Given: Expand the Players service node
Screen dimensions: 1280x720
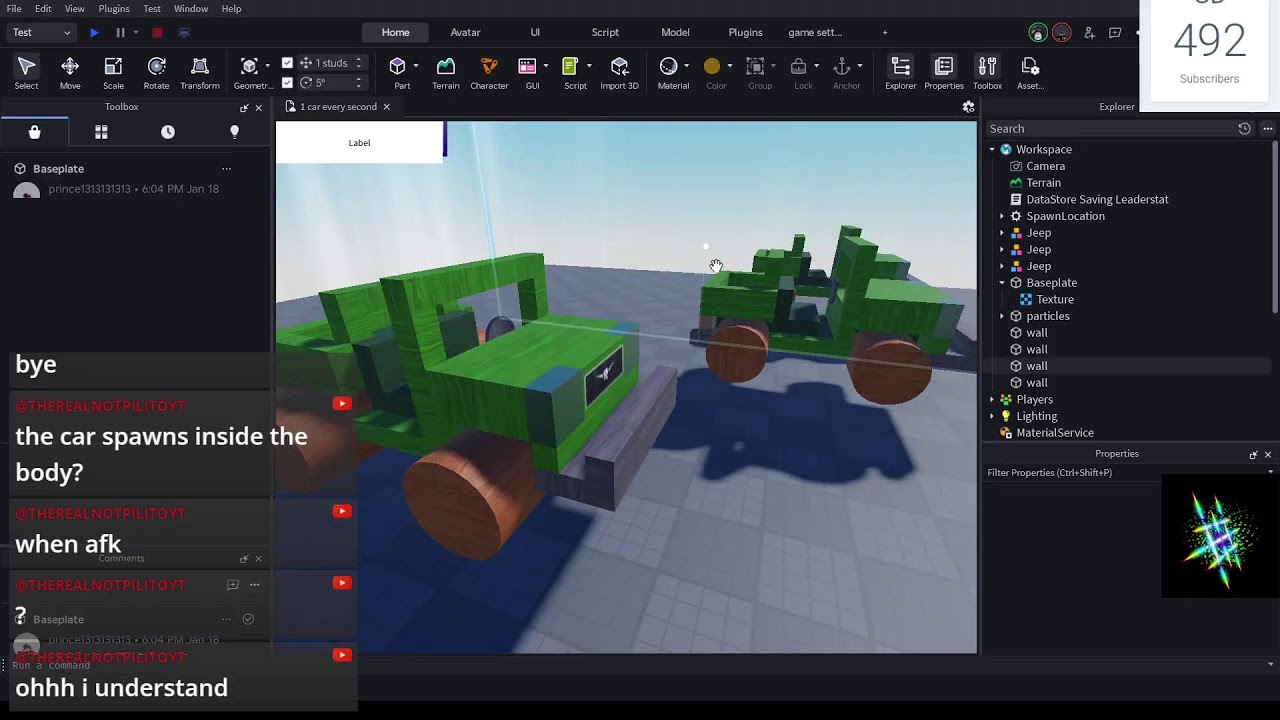Looking at the screenshot, I should tap(993, 400).
